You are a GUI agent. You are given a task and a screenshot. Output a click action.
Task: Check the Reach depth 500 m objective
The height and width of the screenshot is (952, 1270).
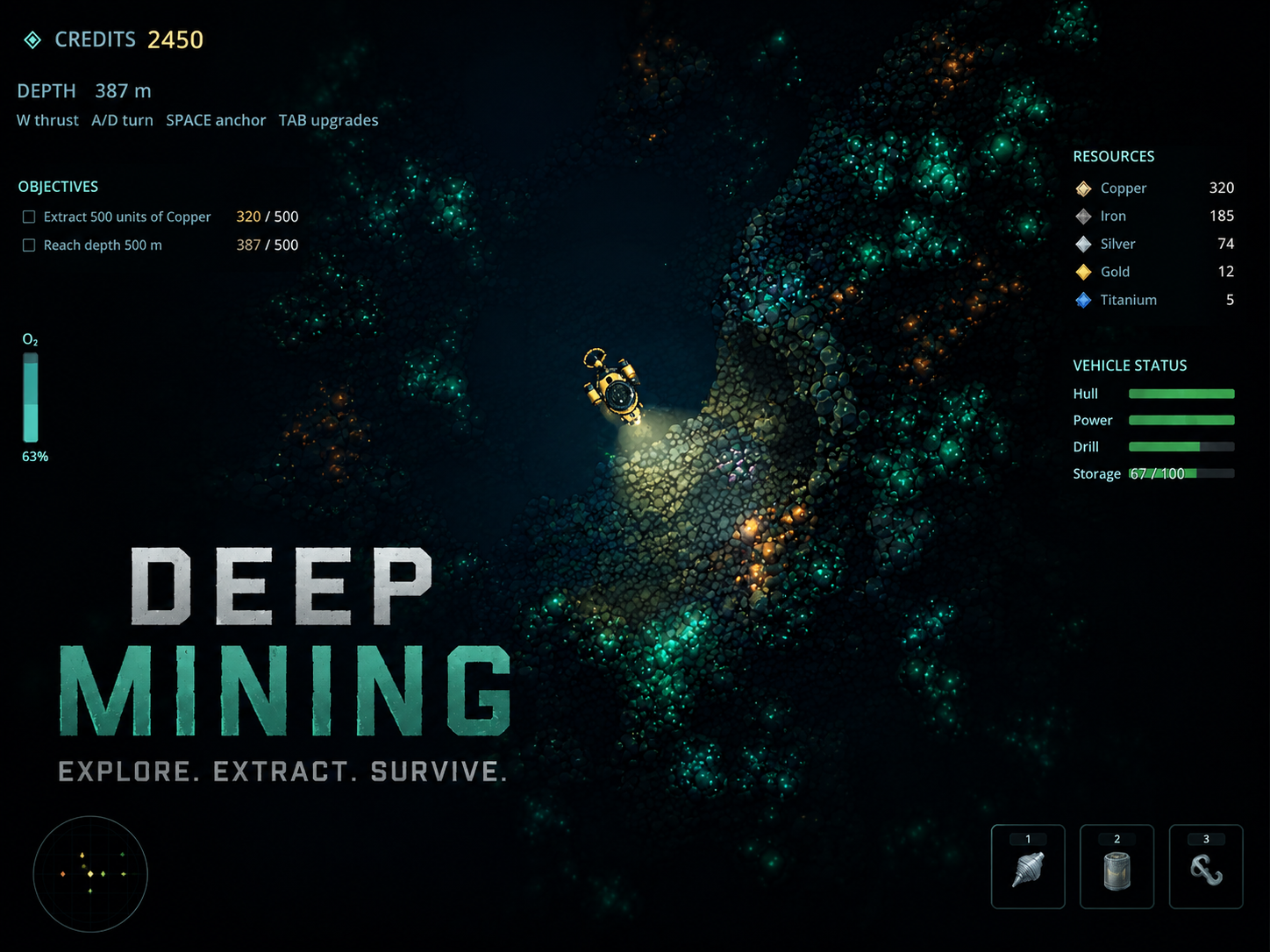pos(29,245)
